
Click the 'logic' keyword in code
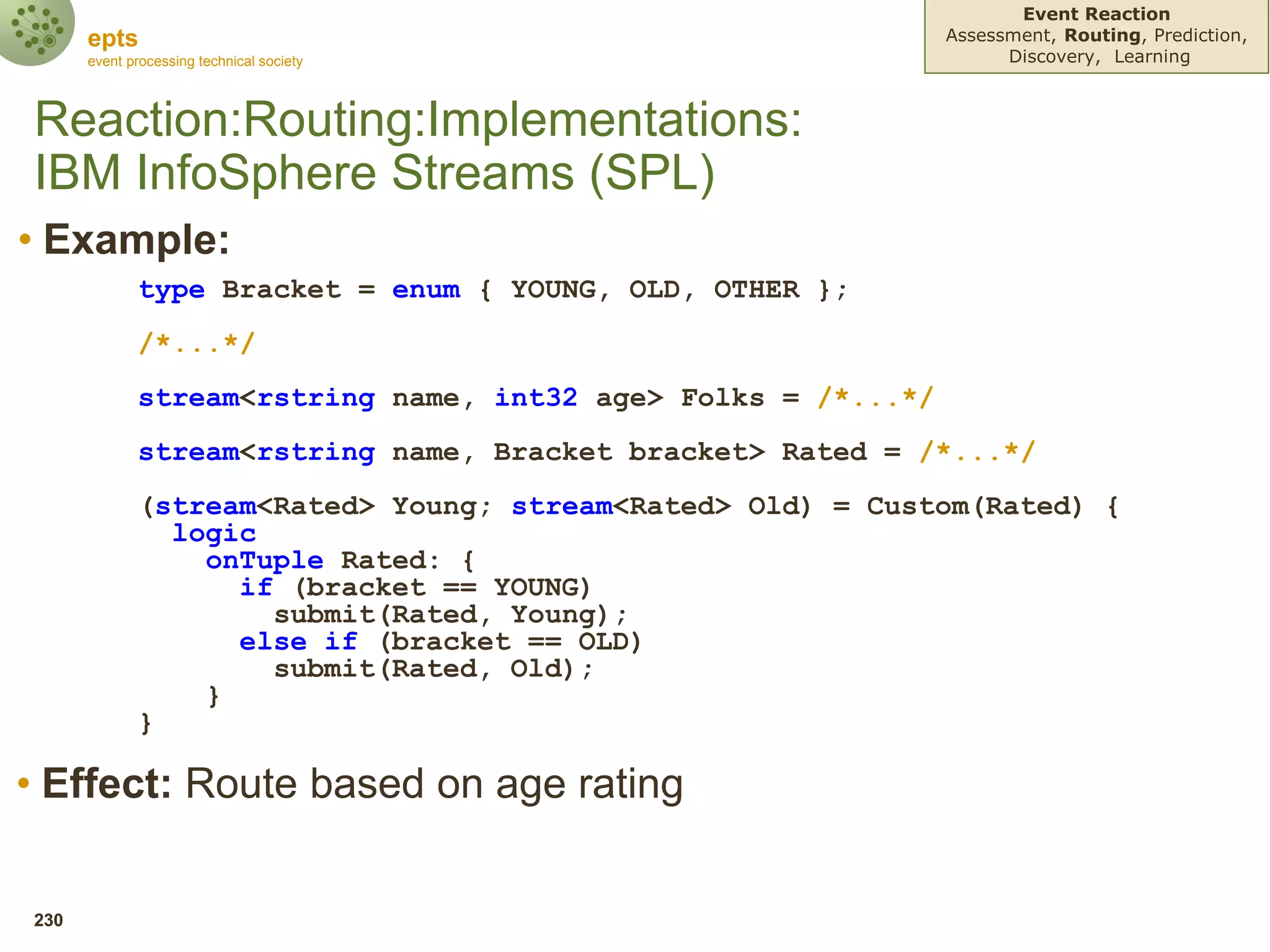[x=213, y=533]
